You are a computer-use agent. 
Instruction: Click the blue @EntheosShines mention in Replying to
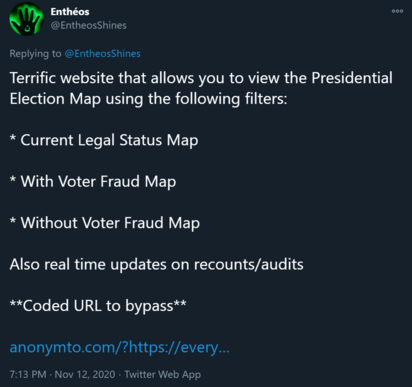pos(102,54)
